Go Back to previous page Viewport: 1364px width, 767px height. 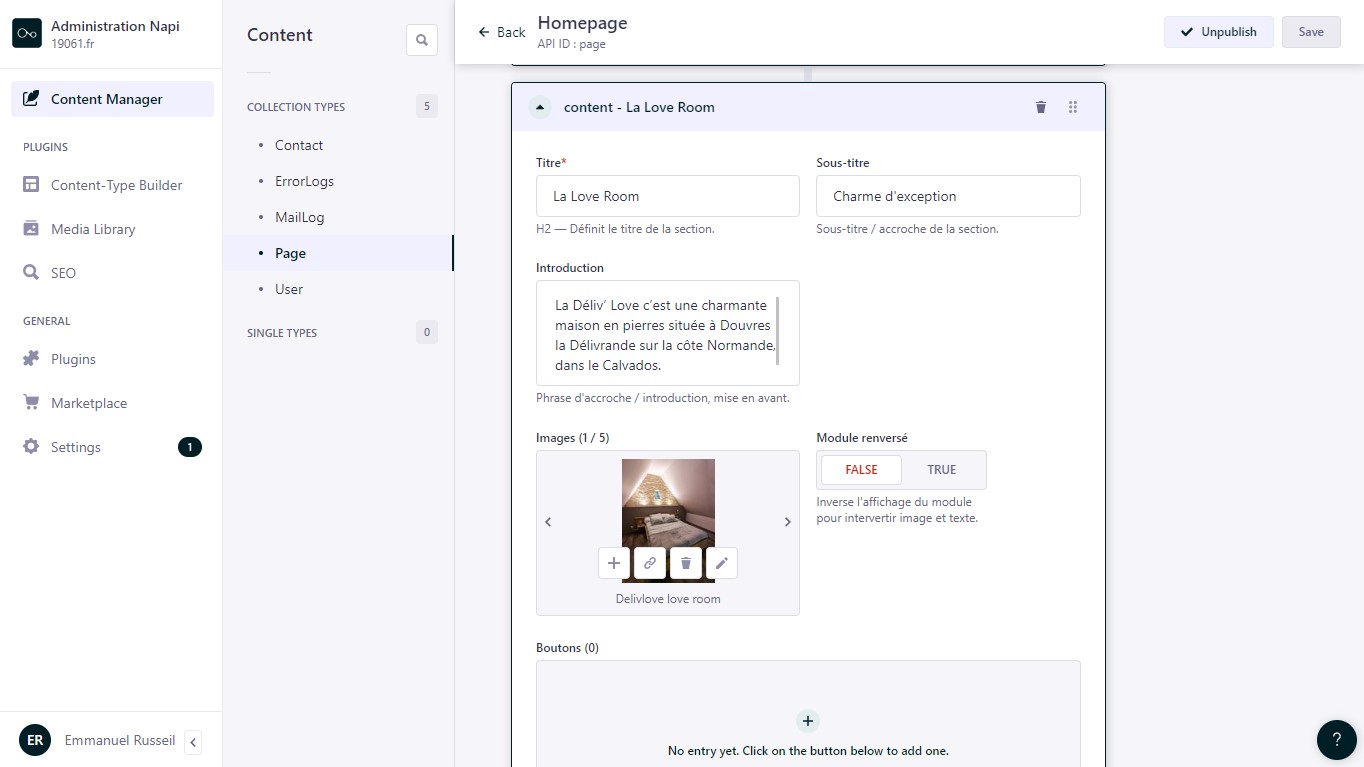[502, 32]
